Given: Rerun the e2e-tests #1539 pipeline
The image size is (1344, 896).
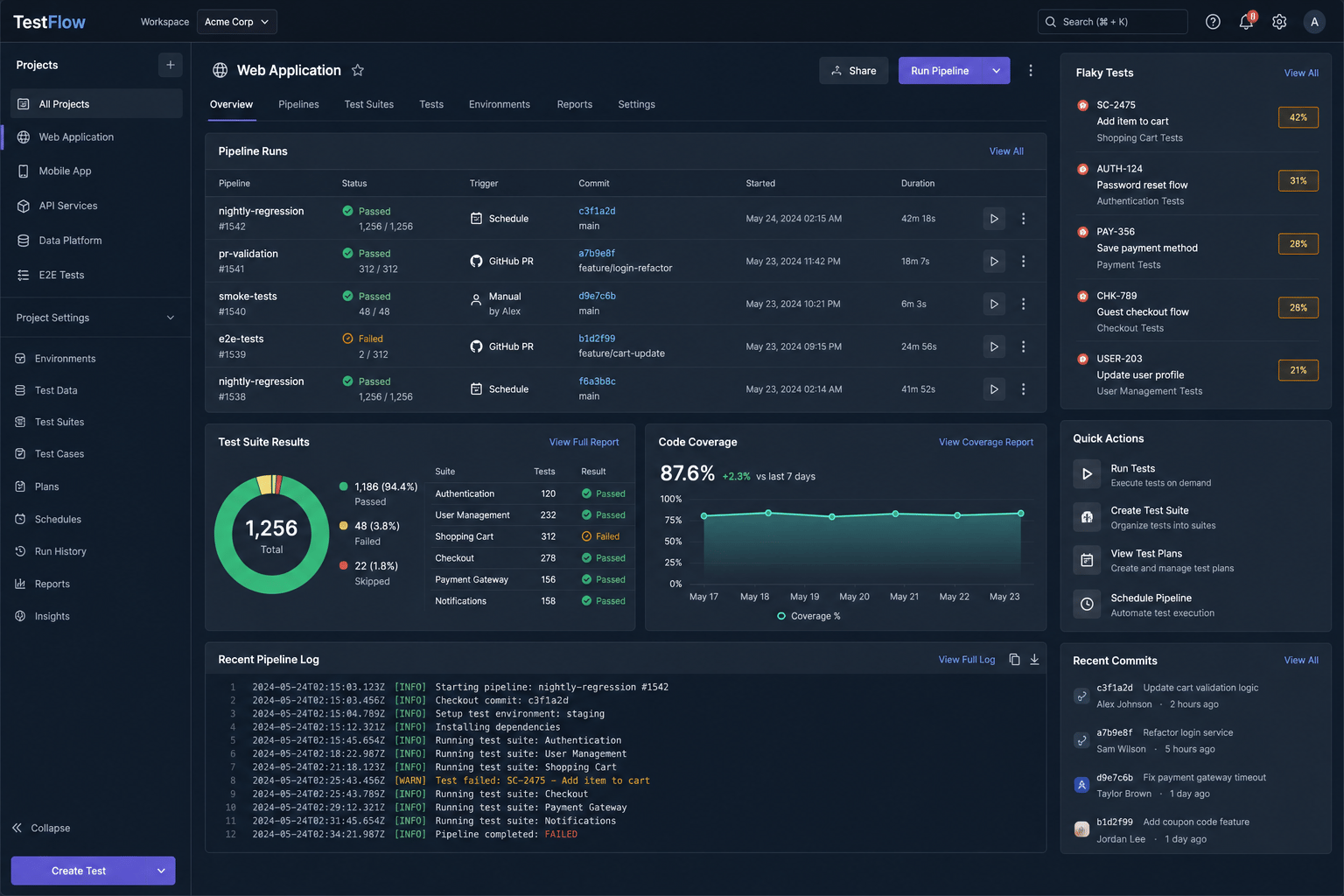Looking at the screenshot, I should click(994, 346).
